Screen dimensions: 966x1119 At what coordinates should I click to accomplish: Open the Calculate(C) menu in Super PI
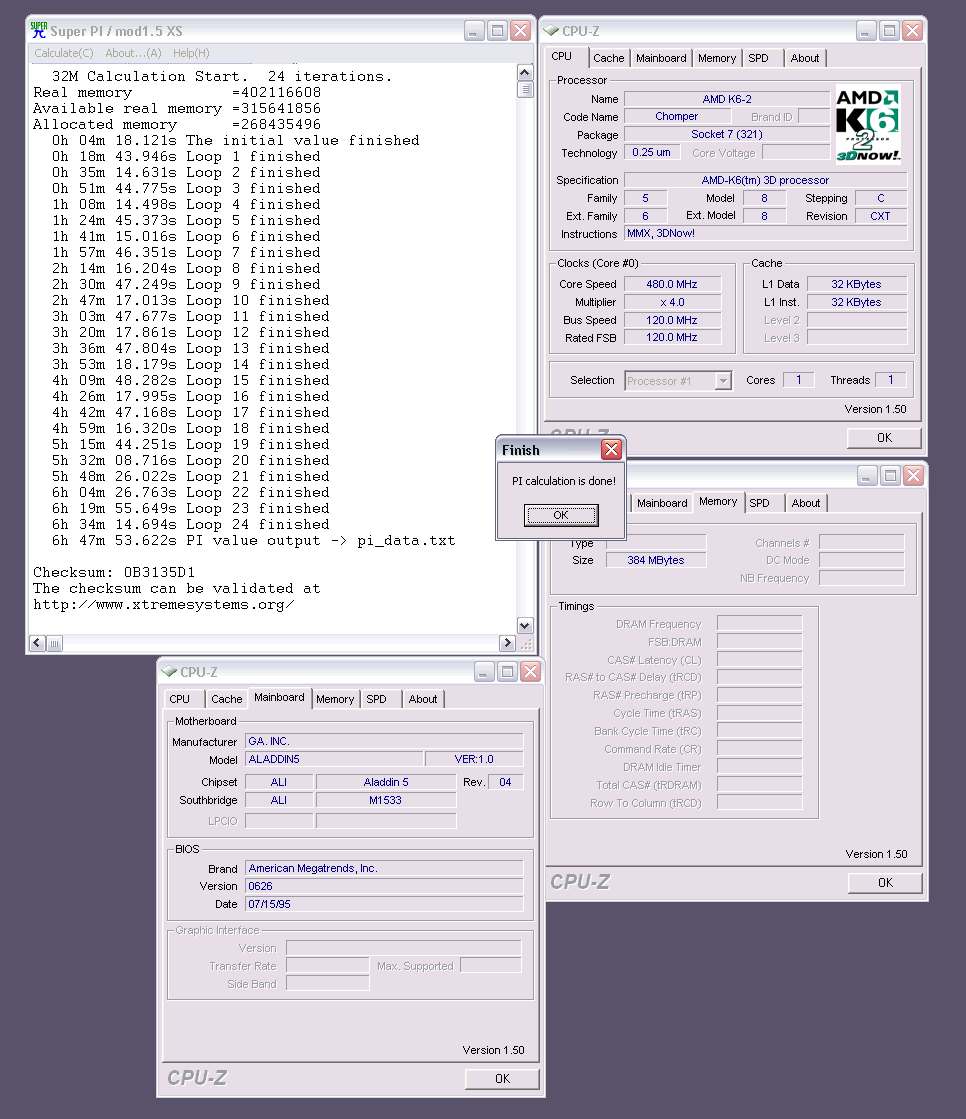tap(63, 53)
